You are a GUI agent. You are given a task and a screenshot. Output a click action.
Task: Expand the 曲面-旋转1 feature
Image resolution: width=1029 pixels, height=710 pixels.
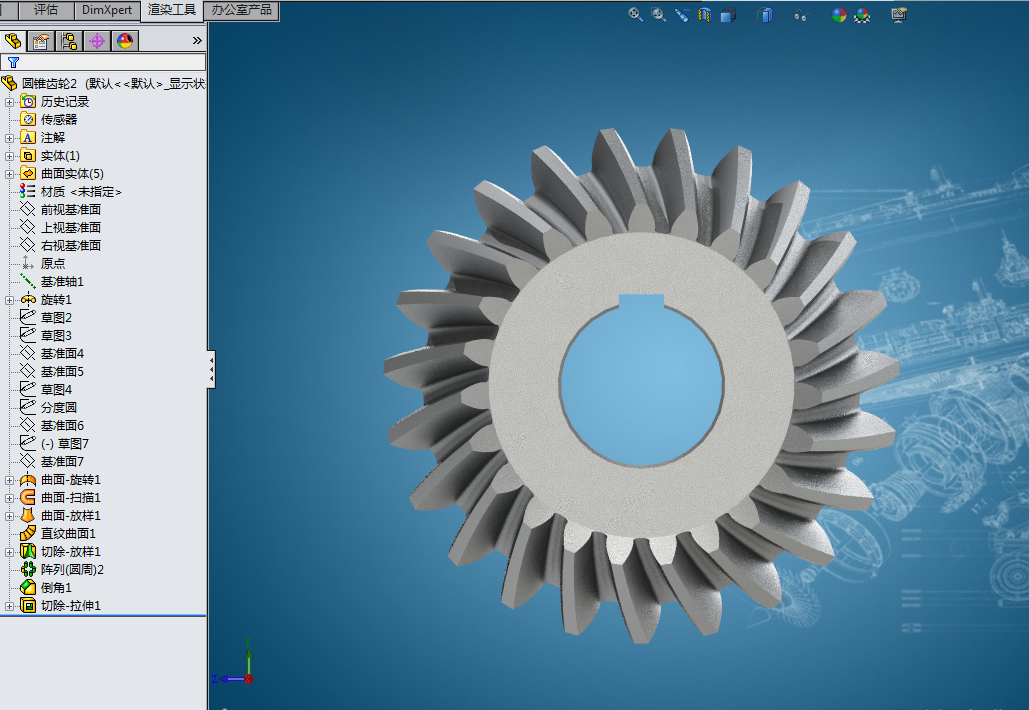coord(9,480)
